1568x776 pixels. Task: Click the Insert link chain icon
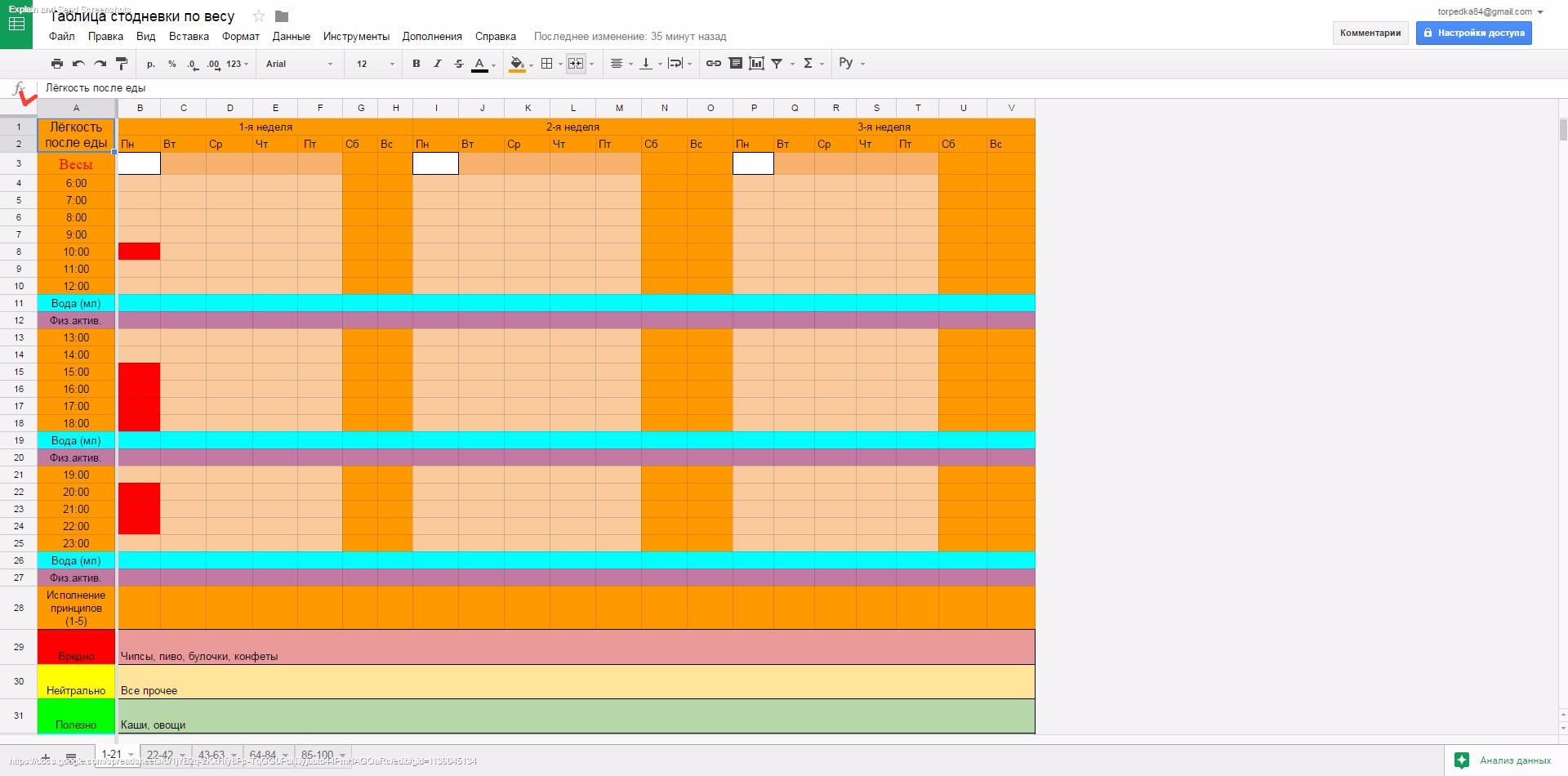(x=714, y=64)
